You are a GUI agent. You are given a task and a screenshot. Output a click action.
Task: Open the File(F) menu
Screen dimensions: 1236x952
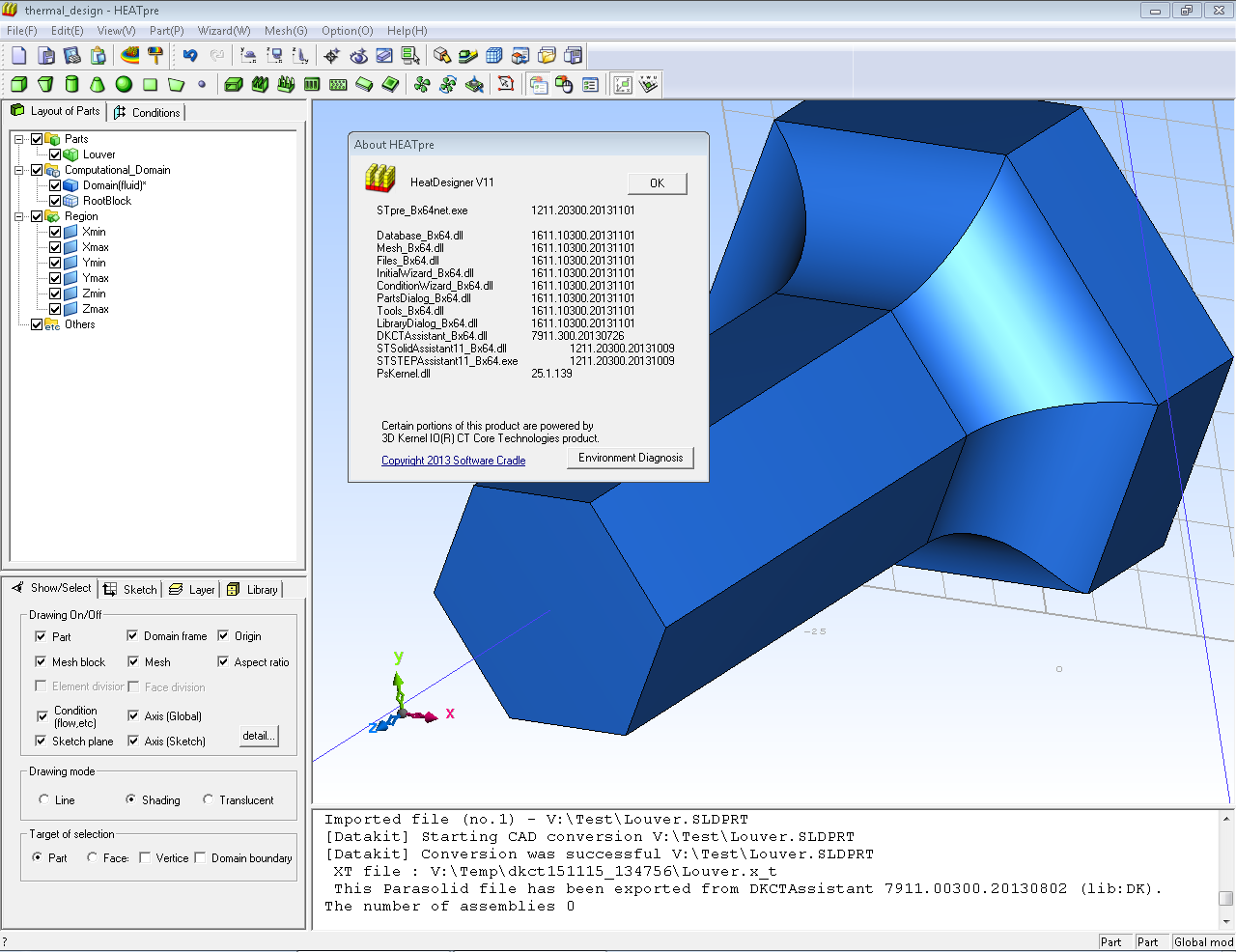[21, 31]
